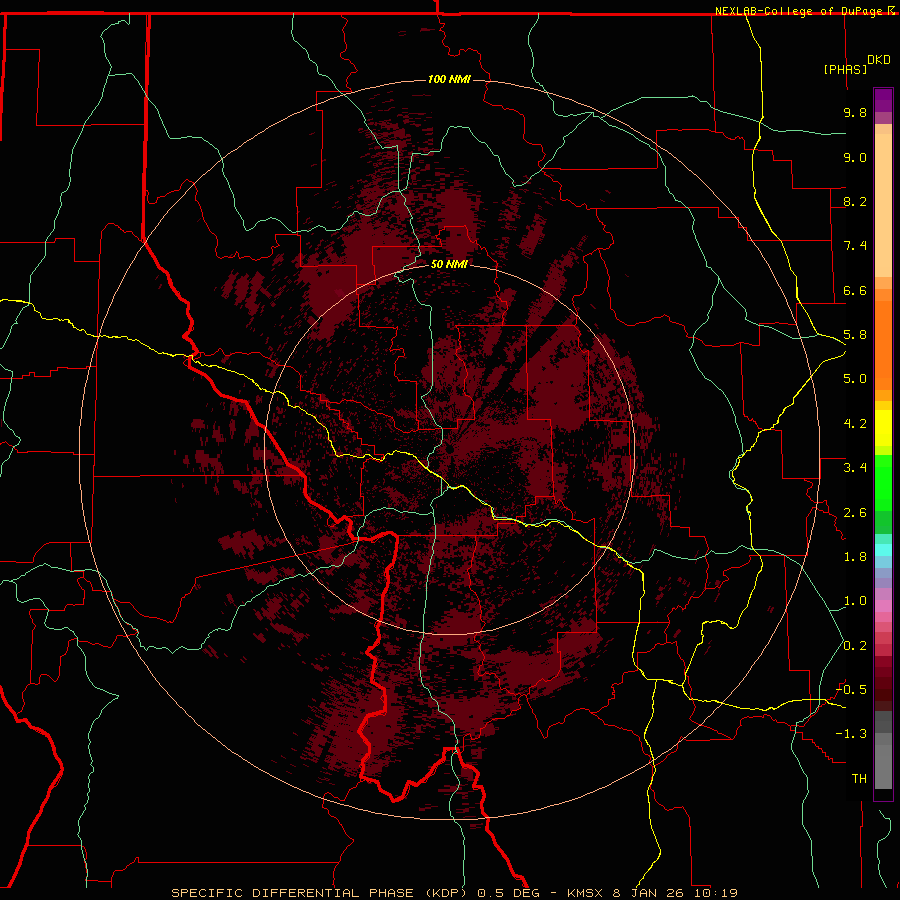
Task: Click the 1.0 scale value
Action: point(854,601)
